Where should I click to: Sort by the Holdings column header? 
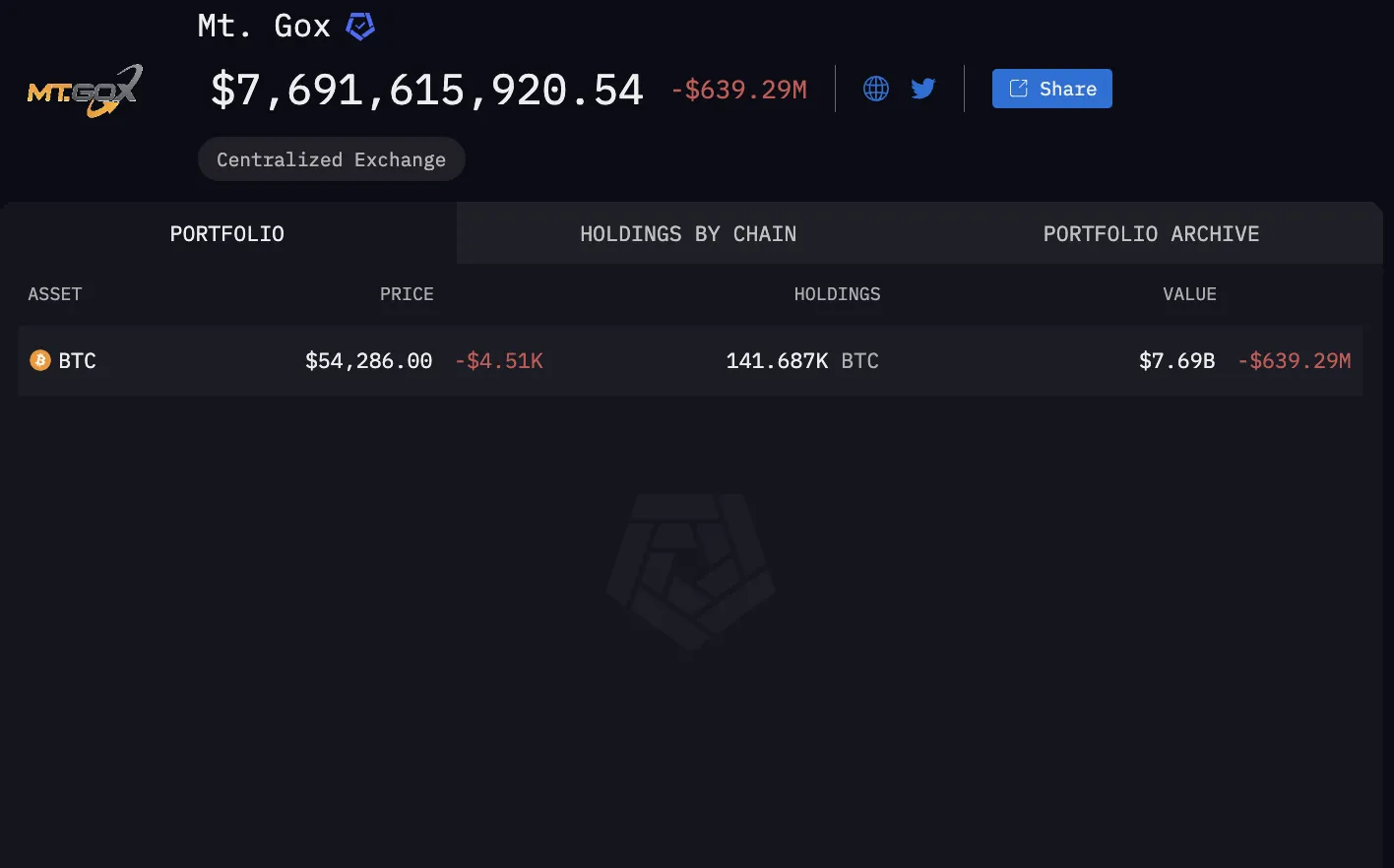pyautogui.click(x=837, y=294)
